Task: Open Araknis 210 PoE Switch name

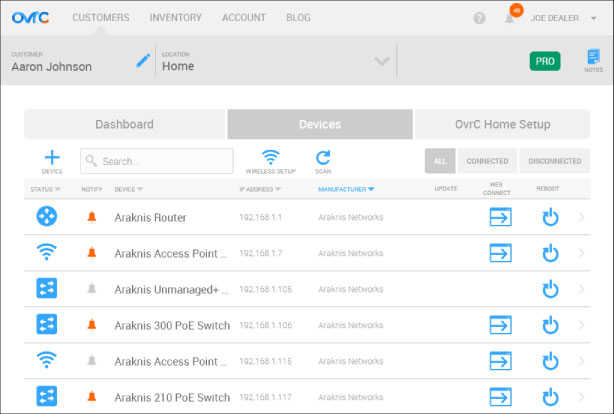Action: point(172,398)
